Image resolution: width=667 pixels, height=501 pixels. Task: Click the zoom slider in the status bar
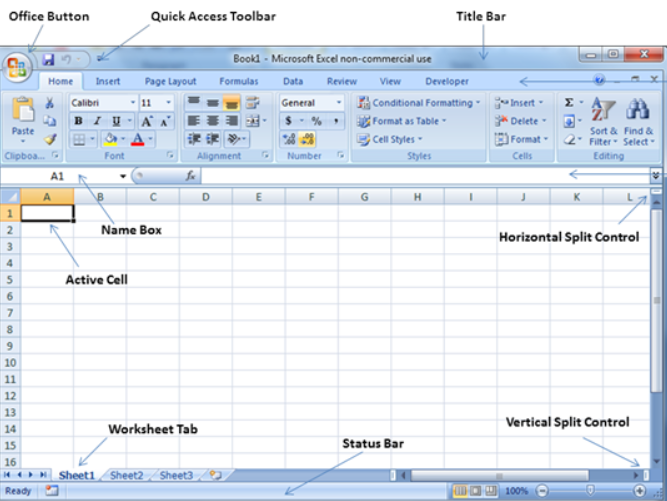pos(590,491)
